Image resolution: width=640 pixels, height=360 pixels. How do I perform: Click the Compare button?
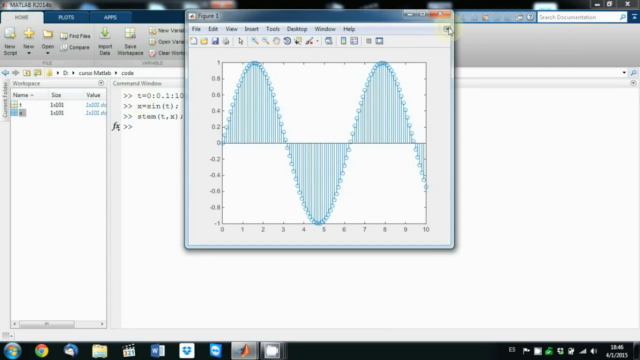point(75,47)
